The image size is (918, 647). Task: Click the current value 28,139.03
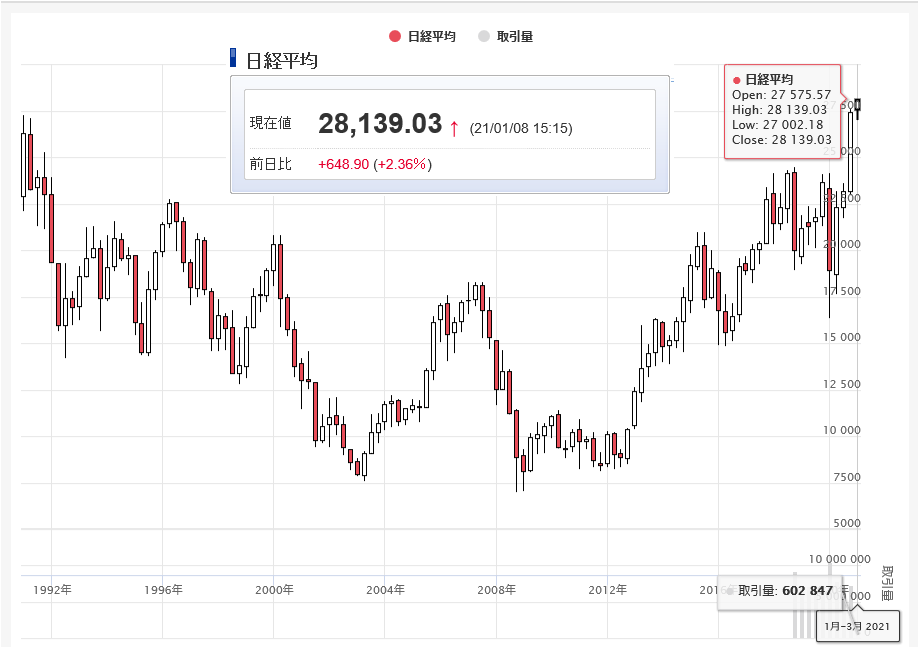tap(380, 124)
